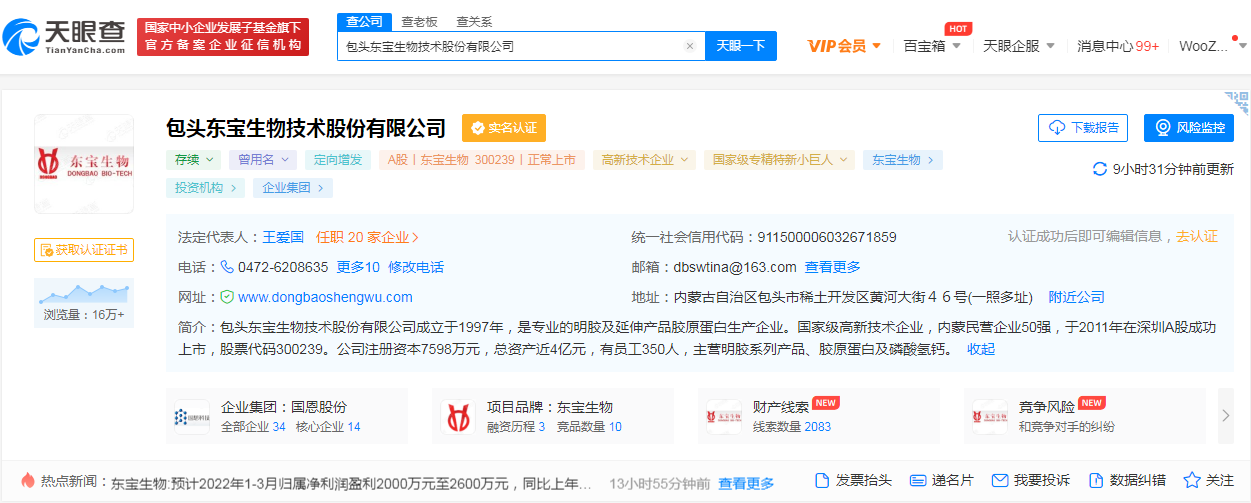The image size is (1251, 503).
Task: Click 递名片 send business card
Action: (x=942, y=480)
